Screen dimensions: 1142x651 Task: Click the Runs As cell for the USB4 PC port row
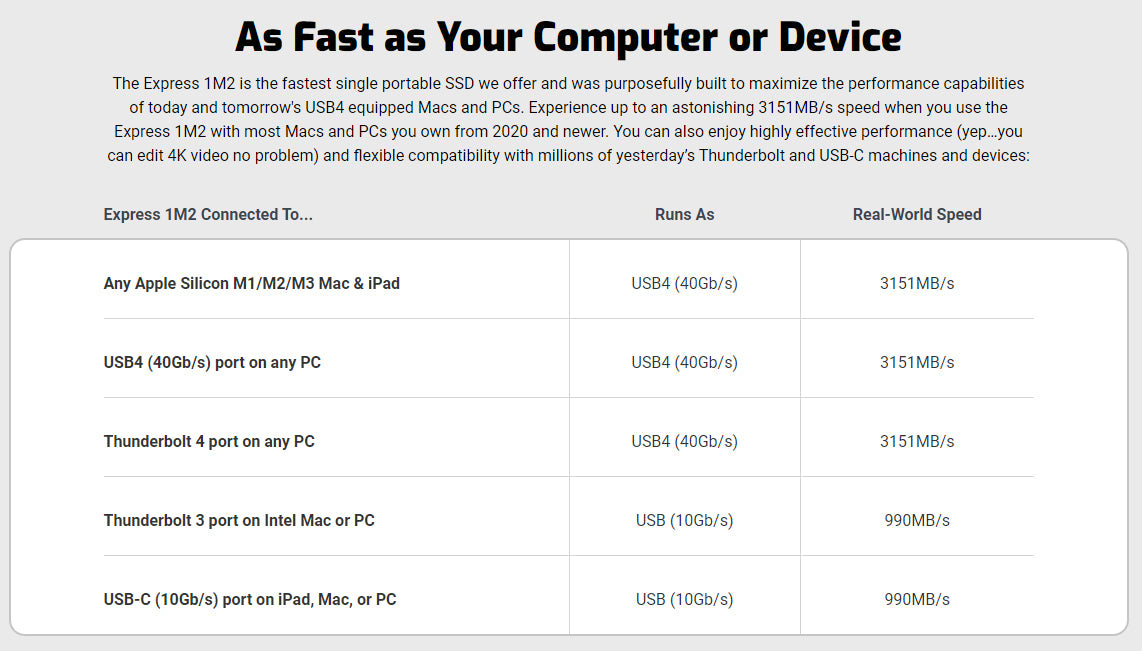click(x=684, y=362)
